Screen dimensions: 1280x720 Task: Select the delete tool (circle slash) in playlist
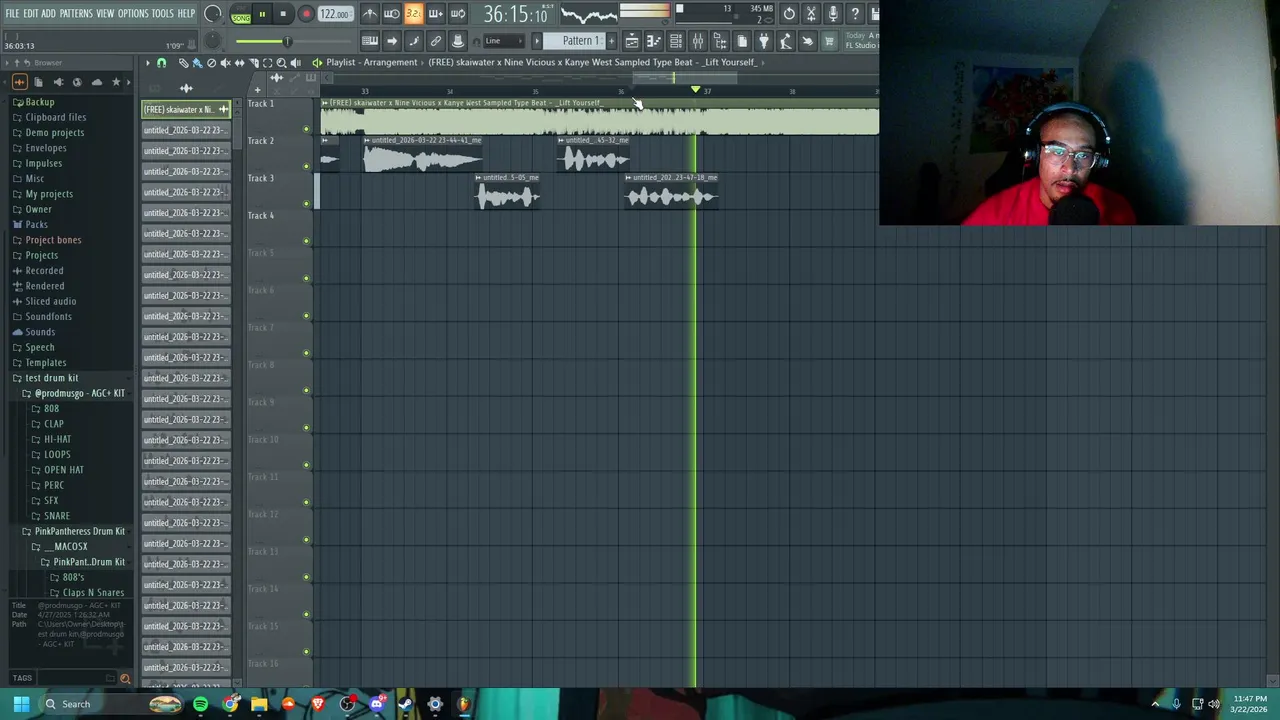click(211, 63)
